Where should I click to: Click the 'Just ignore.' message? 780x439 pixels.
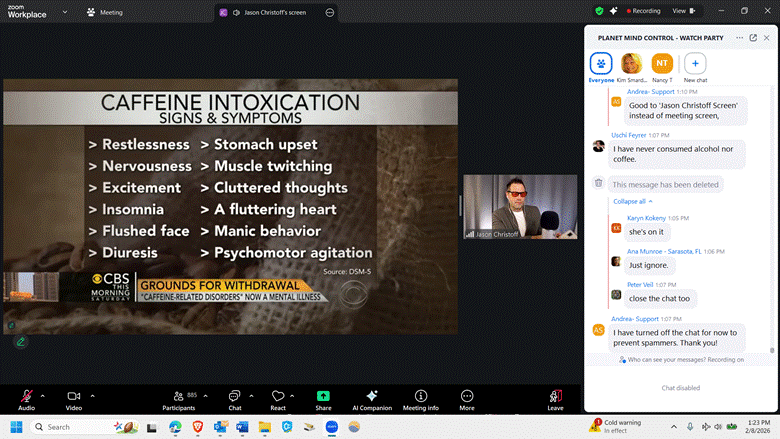[649, 265]
